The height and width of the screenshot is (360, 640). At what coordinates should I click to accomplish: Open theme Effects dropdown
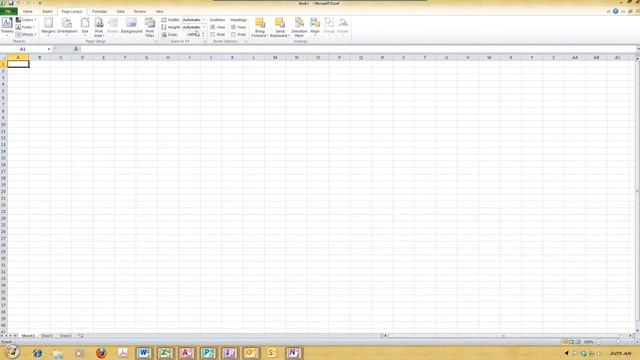(26, 34)
